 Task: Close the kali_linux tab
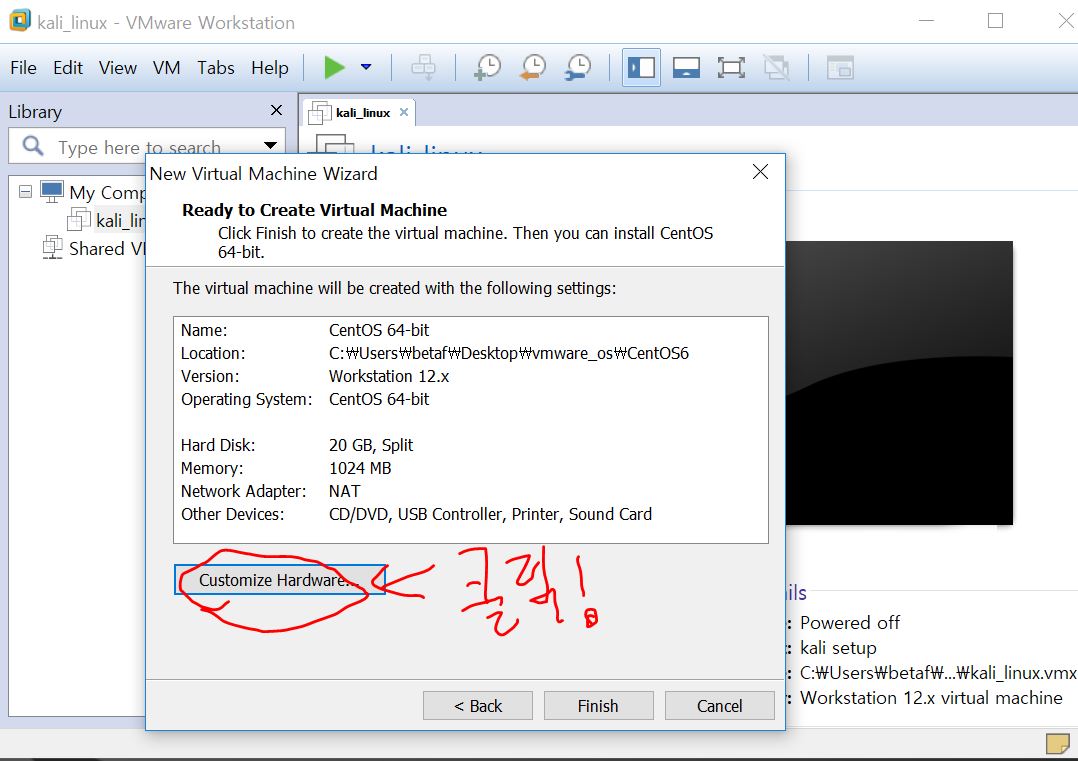(x=404, y=112)
